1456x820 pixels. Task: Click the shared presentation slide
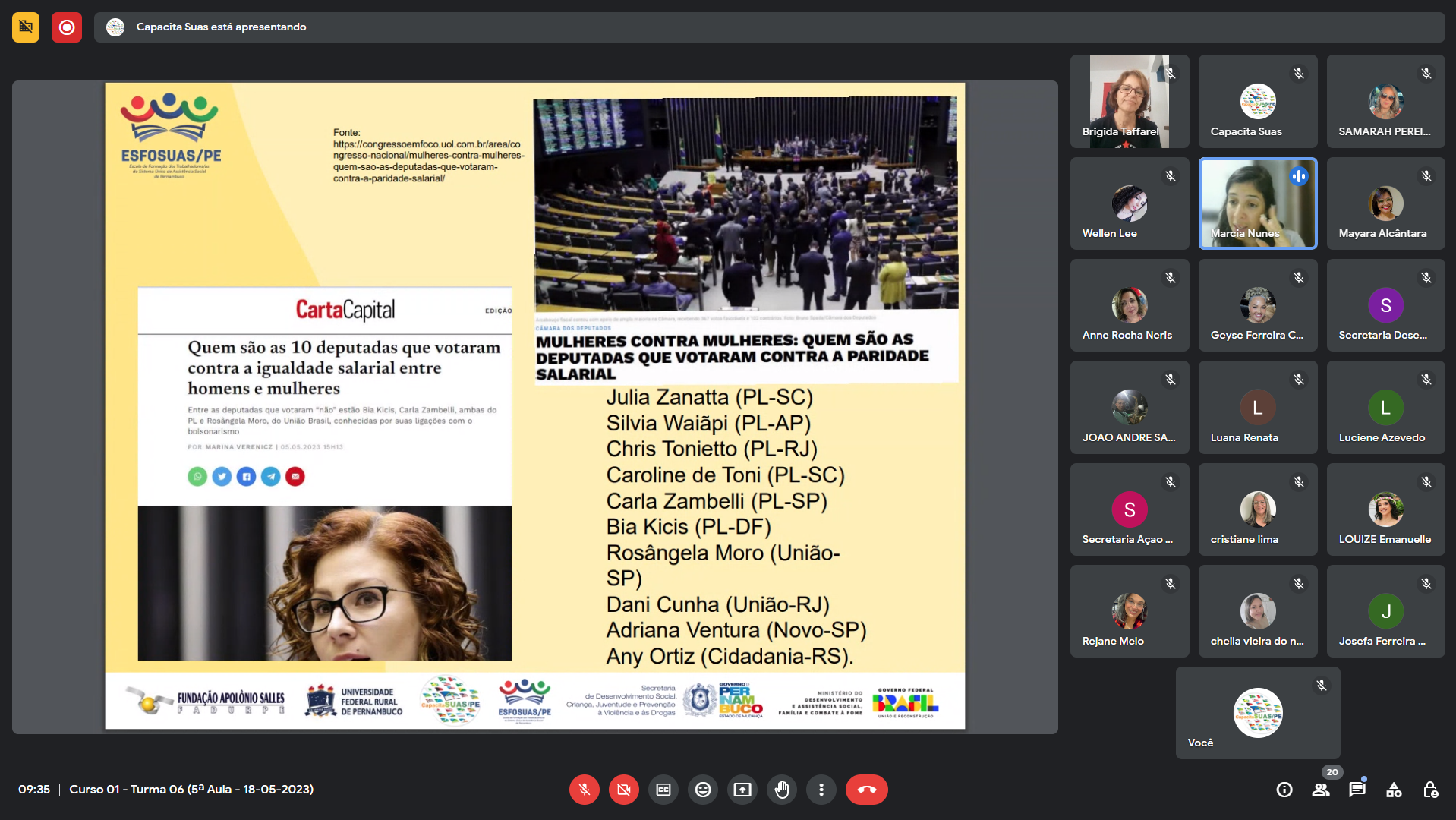534,406
